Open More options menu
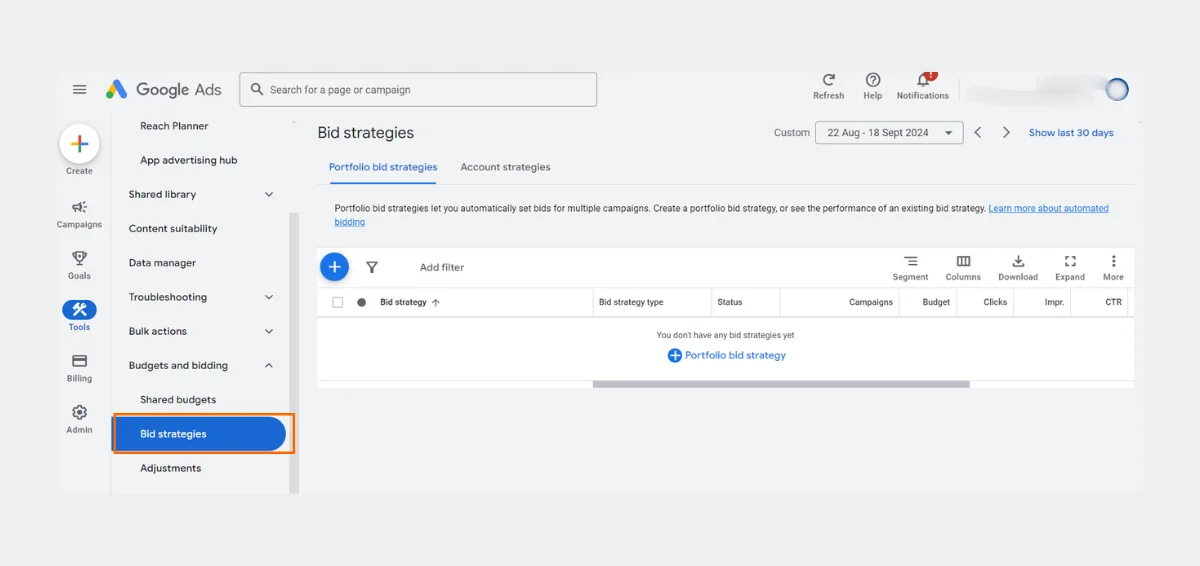The image size is (1200, 566). pyautogui.click(x=1113, y=267)
